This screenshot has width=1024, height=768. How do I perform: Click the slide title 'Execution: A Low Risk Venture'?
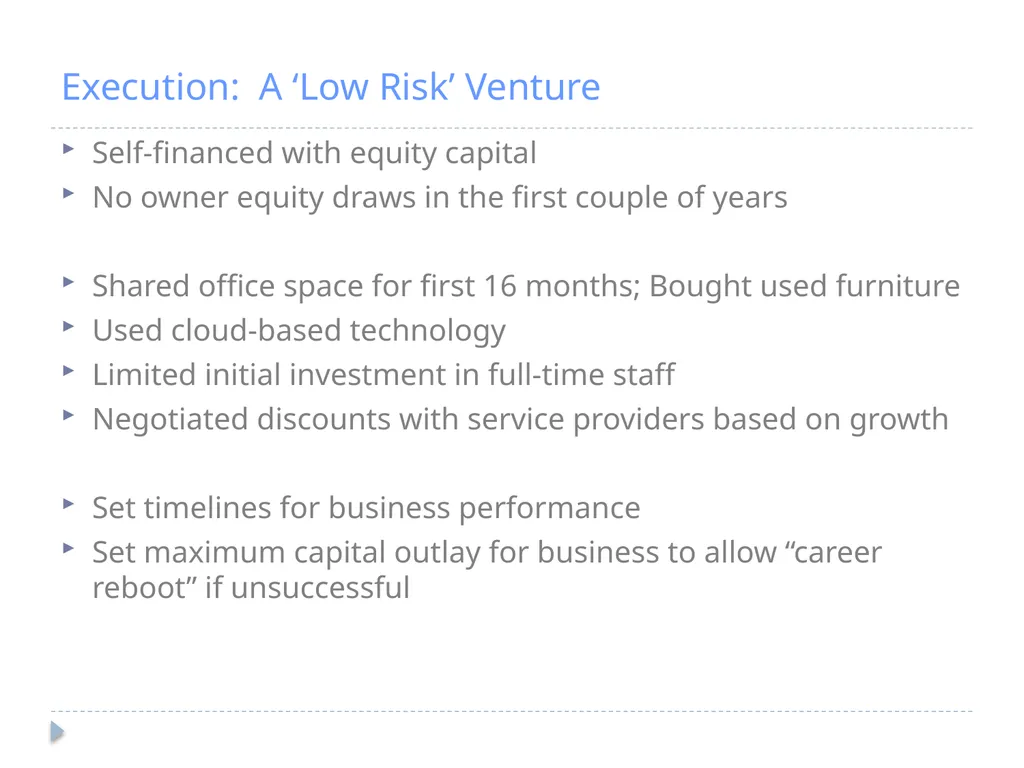pos(330,87)
